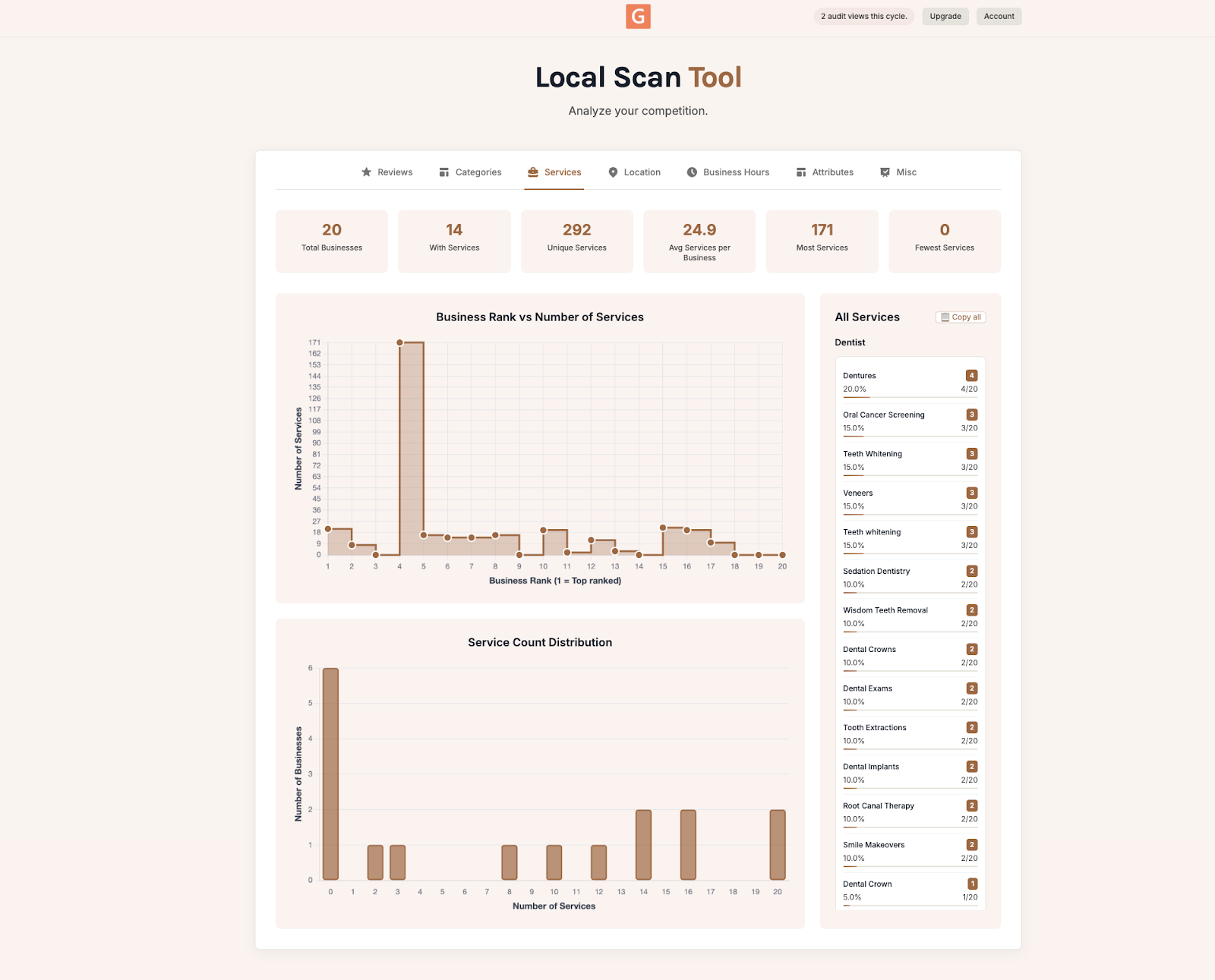Click the Sedation Dentistry row
Screen dimensions: 1215x980
click(910, 578)
